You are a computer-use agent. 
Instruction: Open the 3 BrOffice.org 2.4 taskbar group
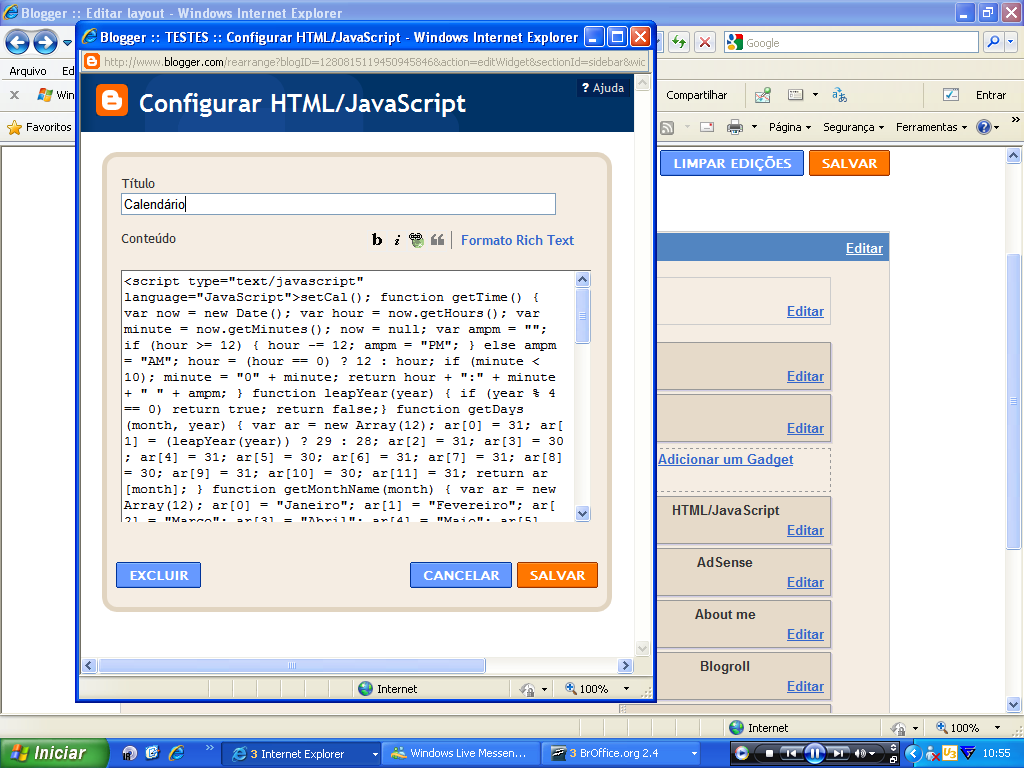tap(620, 754)
